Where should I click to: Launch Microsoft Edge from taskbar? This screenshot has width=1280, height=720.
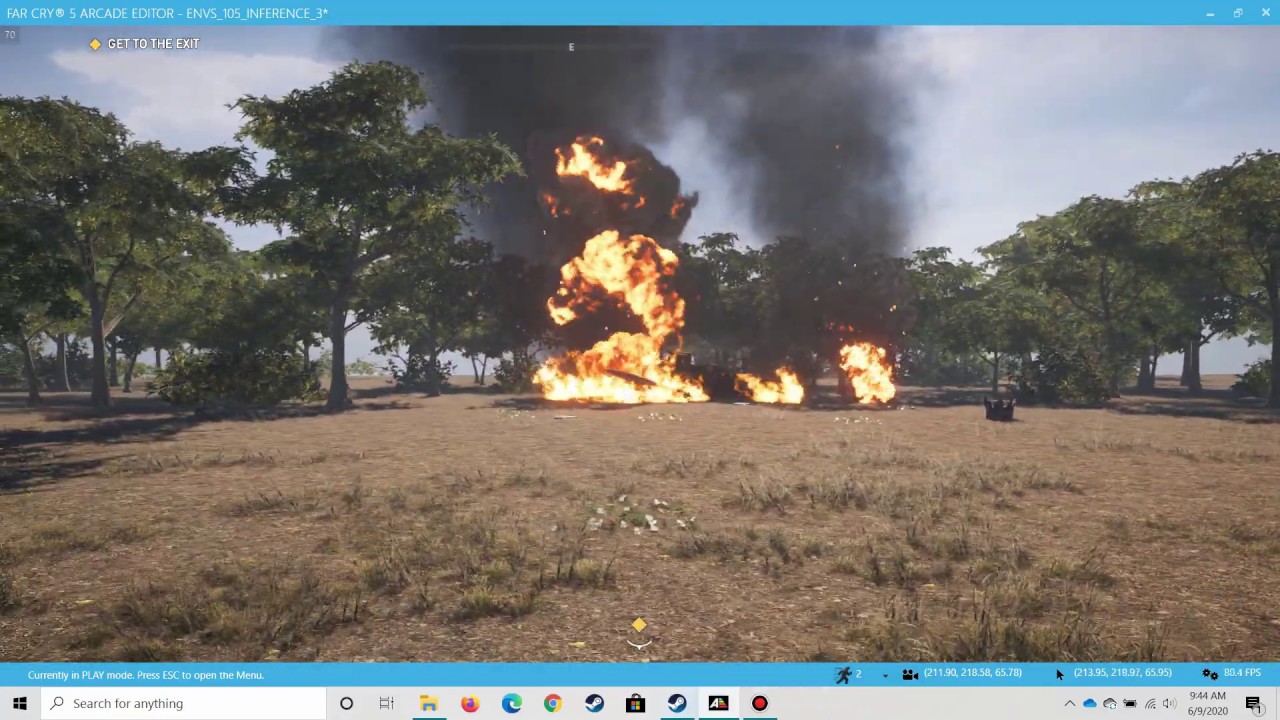tap(511, 703)
